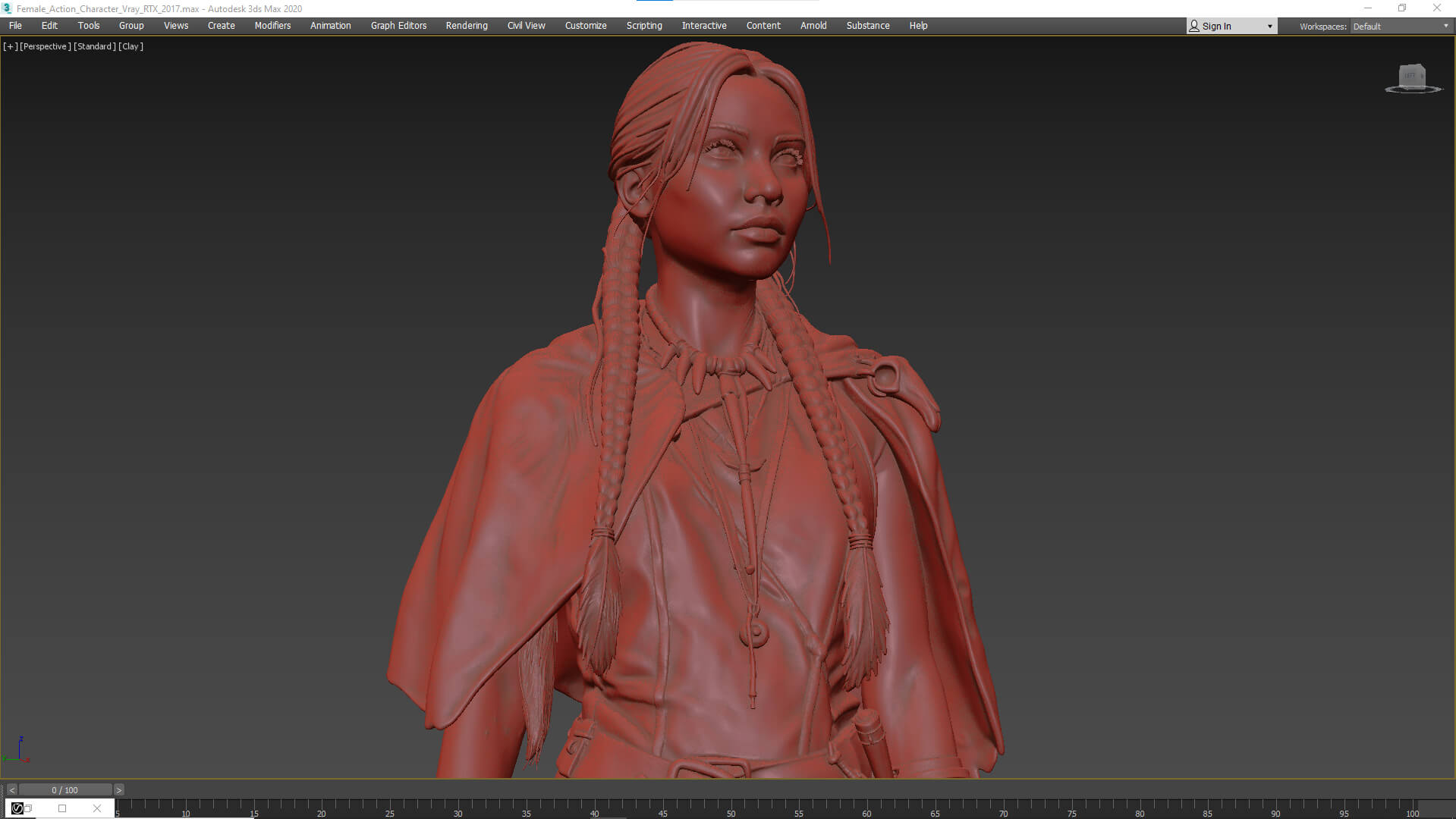Open the Rendering menu
Viewport: 1456px width, 819px height.
(467, 26)
